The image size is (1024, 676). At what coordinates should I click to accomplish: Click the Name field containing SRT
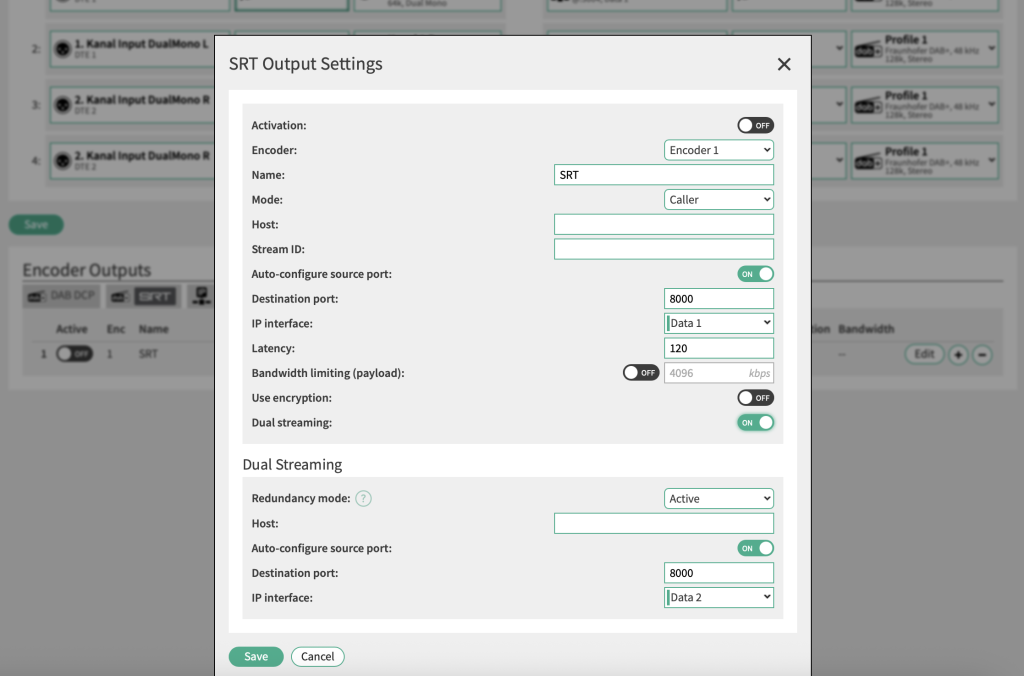click(x=664, y=175)
